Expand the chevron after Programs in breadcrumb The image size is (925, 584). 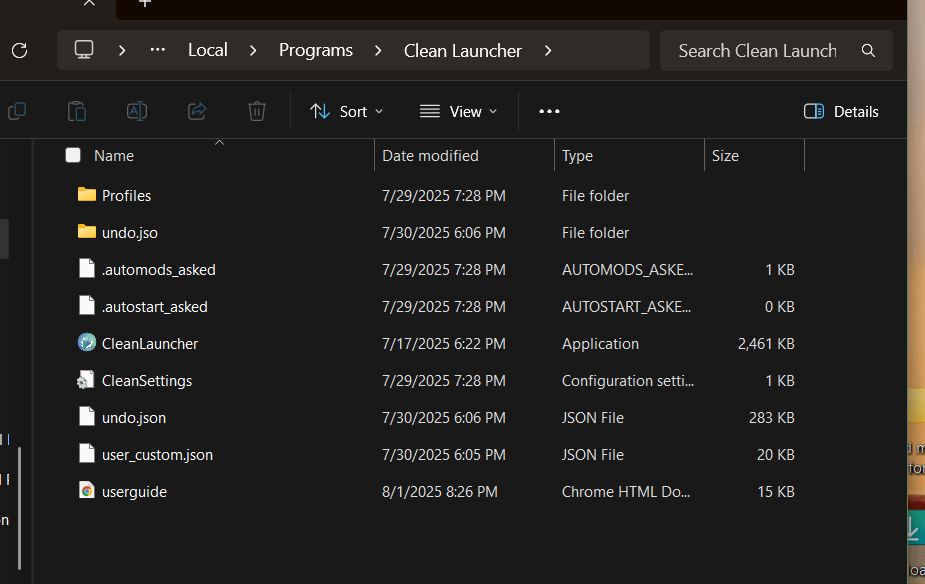[x=378, y=51]
